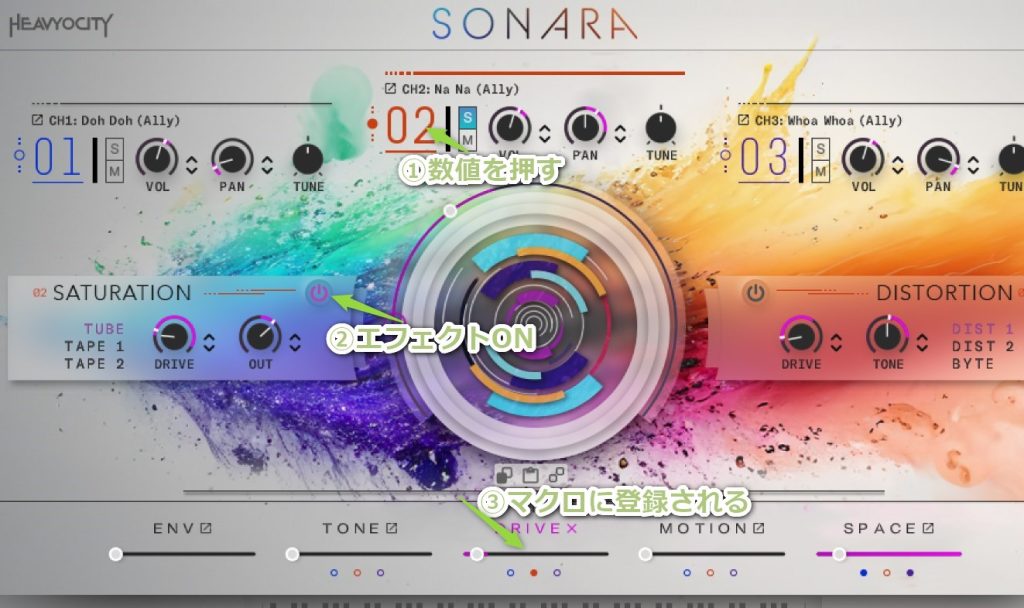Solo channel 02 with the S button
Screen dimensions: 1024x608
point(467,118)
